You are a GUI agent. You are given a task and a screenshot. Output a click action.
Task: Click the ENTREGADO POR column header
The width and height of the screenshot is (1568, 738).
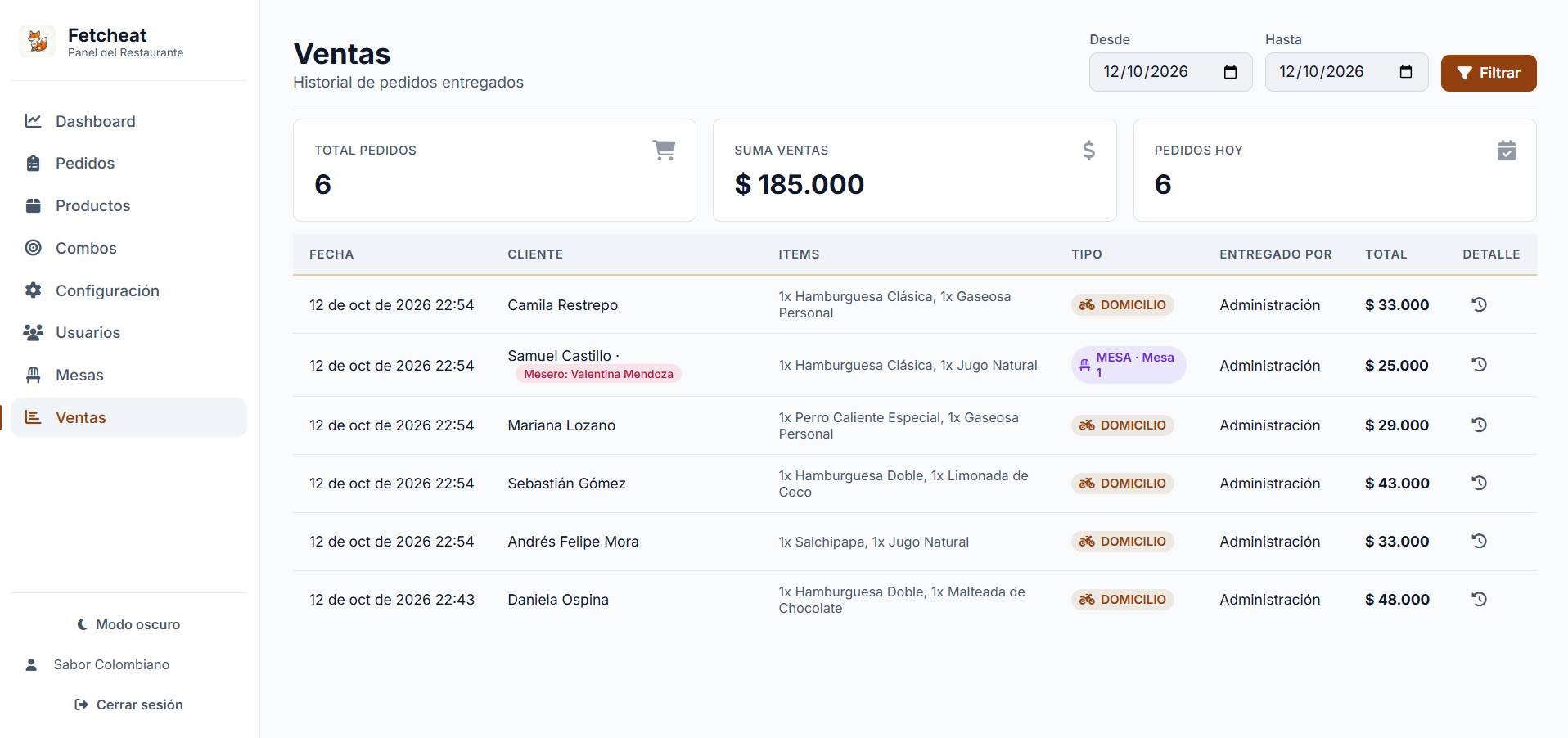pyautogui.click(x=1275, y=254)
